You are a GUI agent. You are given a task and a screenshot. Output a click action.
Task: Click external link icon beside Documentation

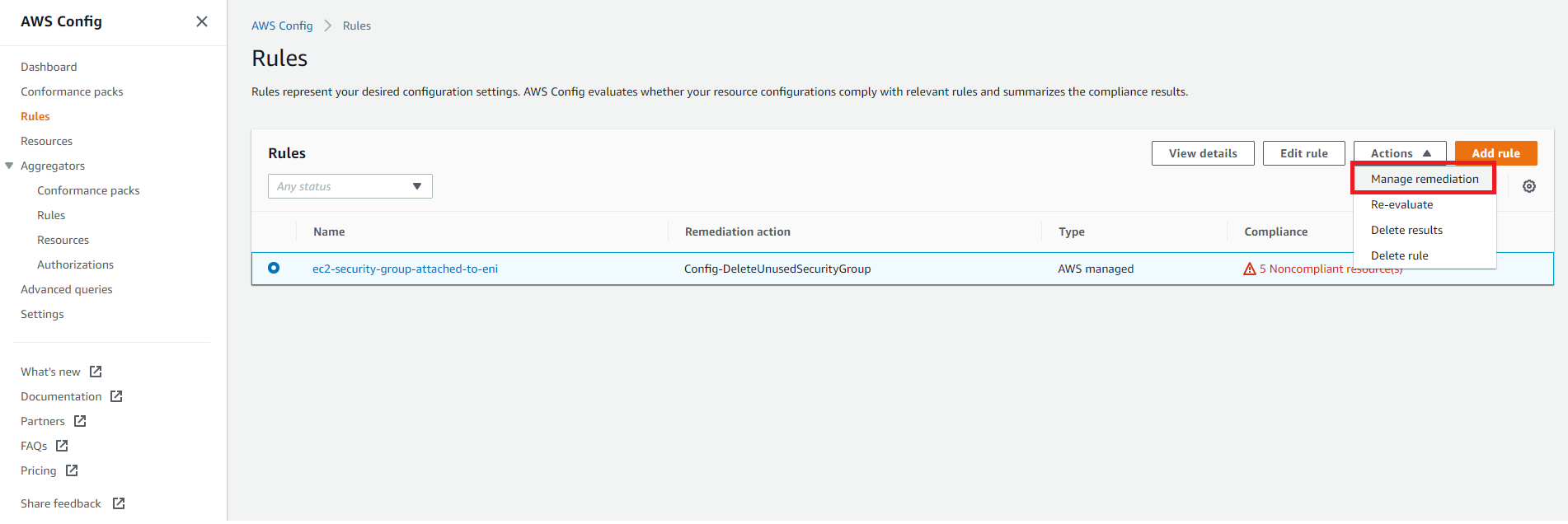pyautogui.click(x=116, y=396)
